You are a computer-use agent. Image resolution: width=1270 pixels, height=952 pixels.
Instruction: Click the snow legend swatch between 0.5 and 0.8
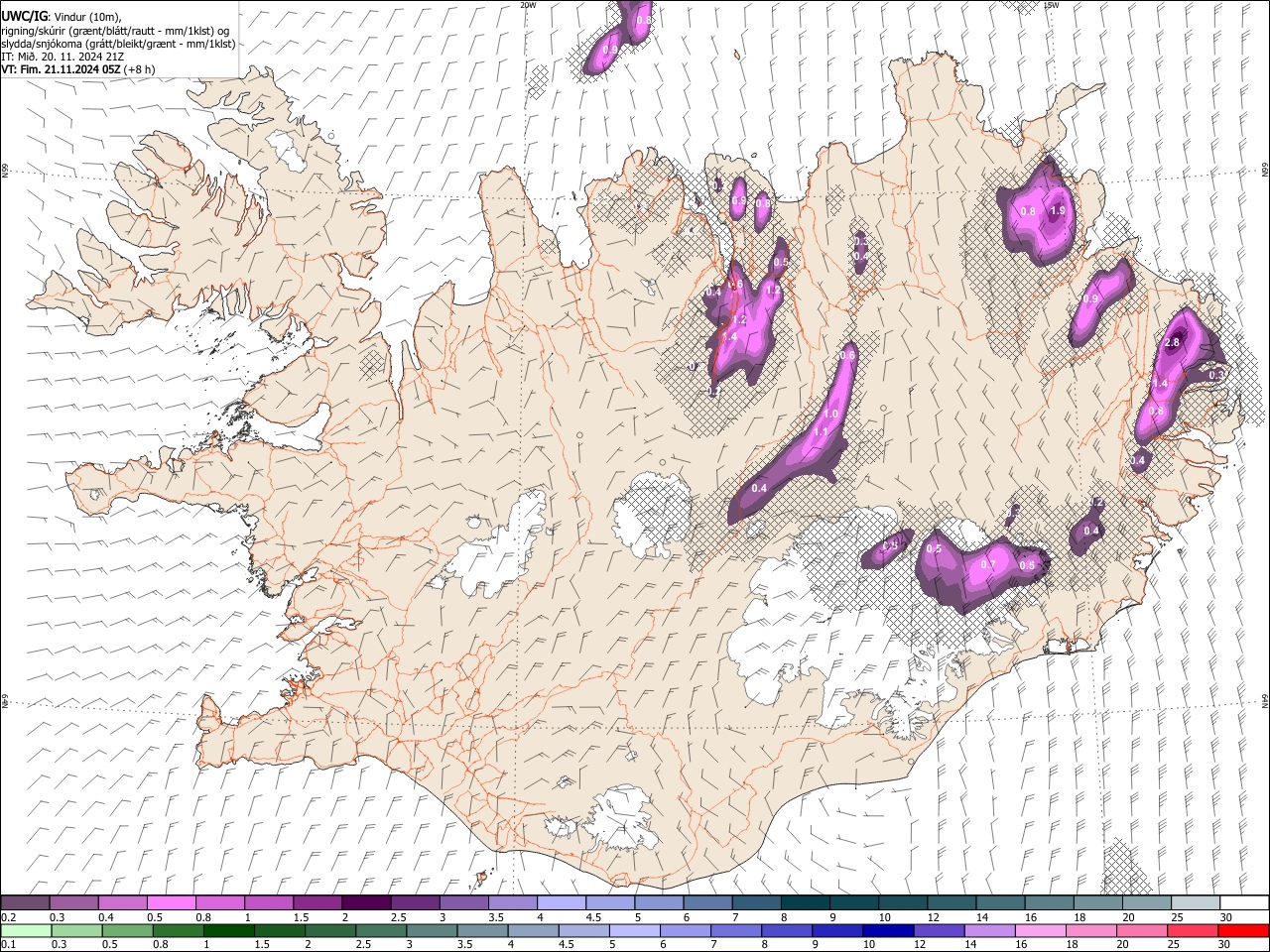[x=172, y=902]
